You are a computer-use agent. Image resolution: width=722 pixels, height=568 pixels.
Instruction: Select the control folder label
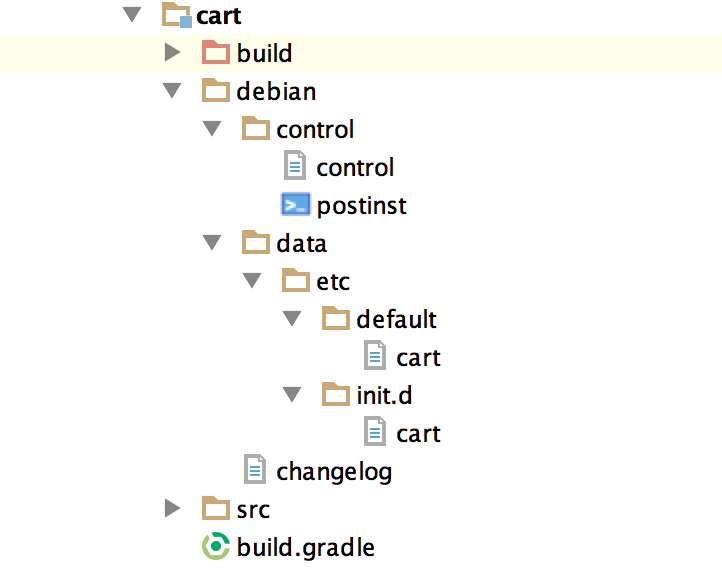click(315, 129)
